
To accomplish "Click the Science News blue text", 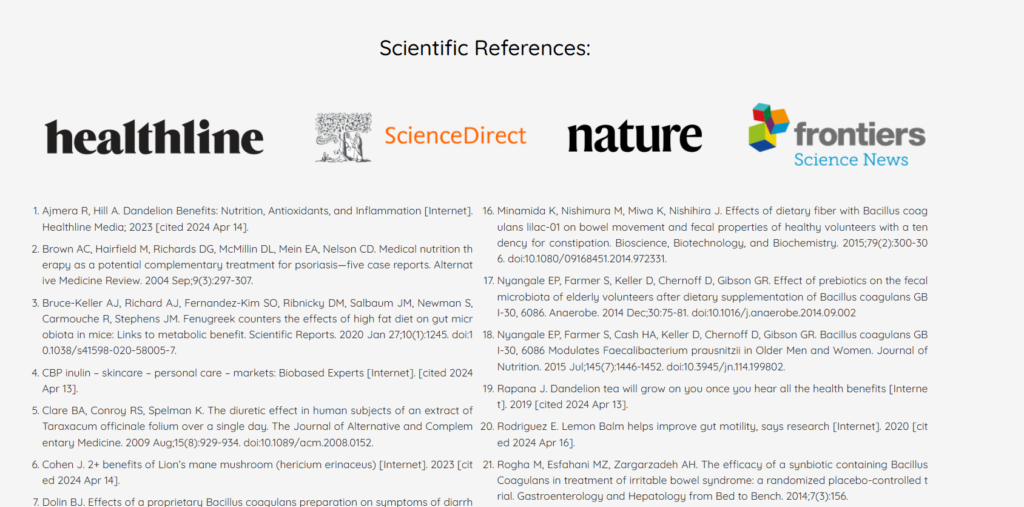I will 851,159.
